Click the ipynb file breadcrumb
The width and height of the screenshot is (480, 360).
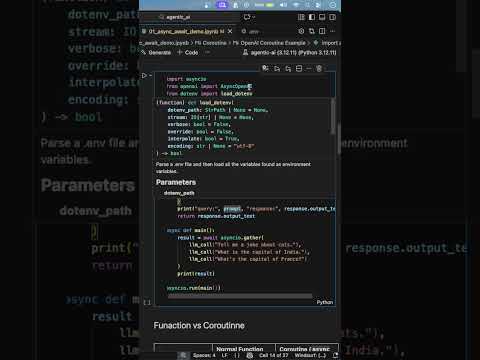tap(164, 43)
